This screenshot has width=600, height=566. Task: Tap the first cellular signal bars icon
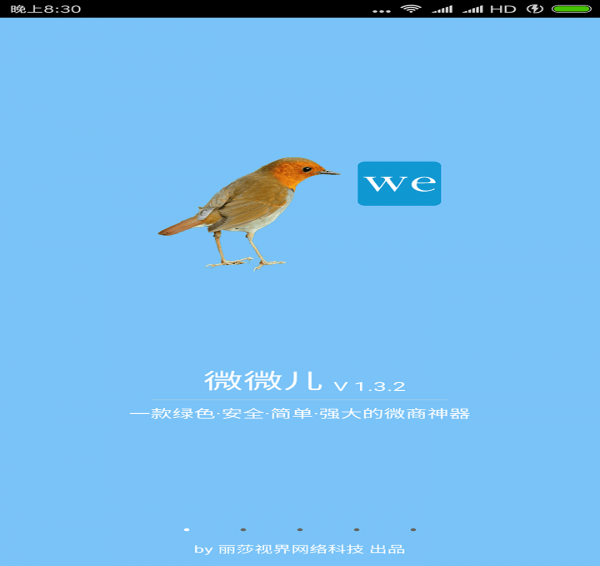click(441, 9)
